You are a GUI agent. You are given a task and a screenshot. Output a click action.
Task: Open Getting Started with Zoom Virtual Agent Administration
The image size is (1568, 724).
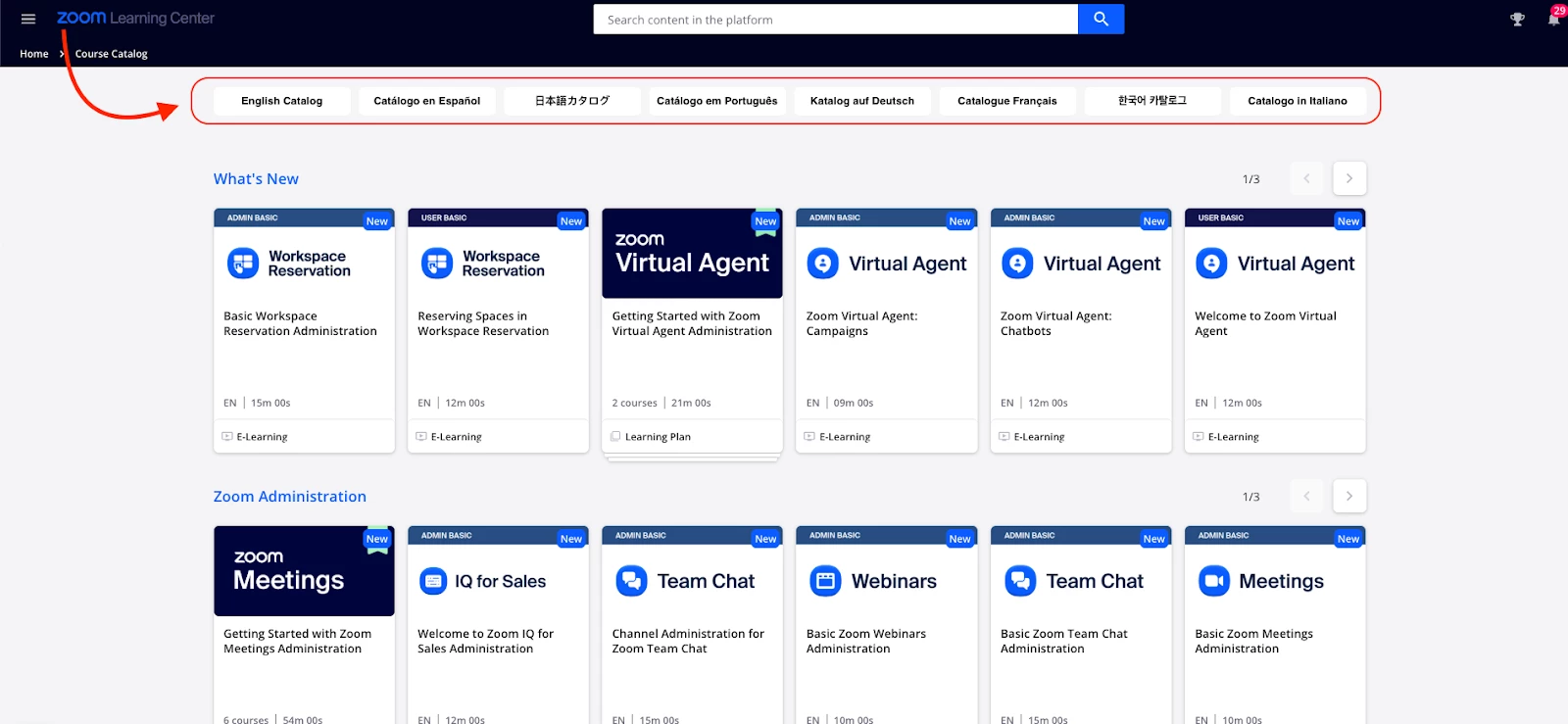[692, 323]
